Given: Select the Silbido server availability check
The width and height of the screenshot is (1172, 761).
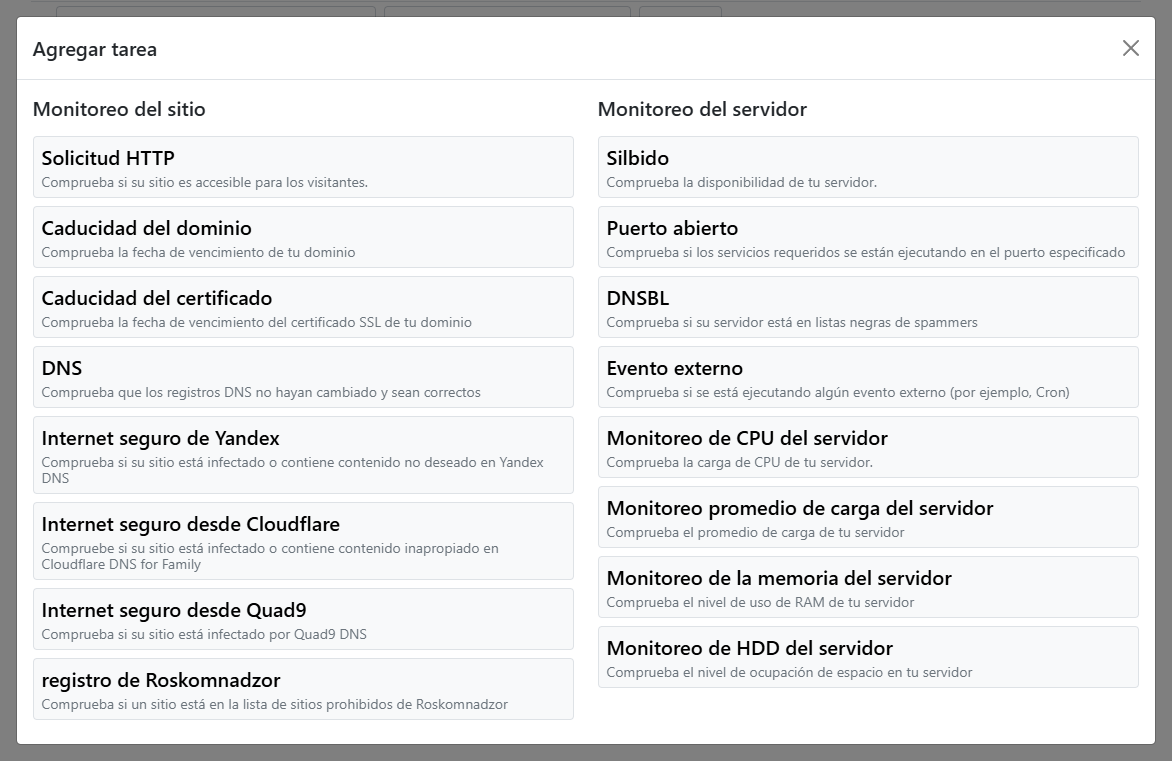Looking at the screenshot, I should pos(867,167).
